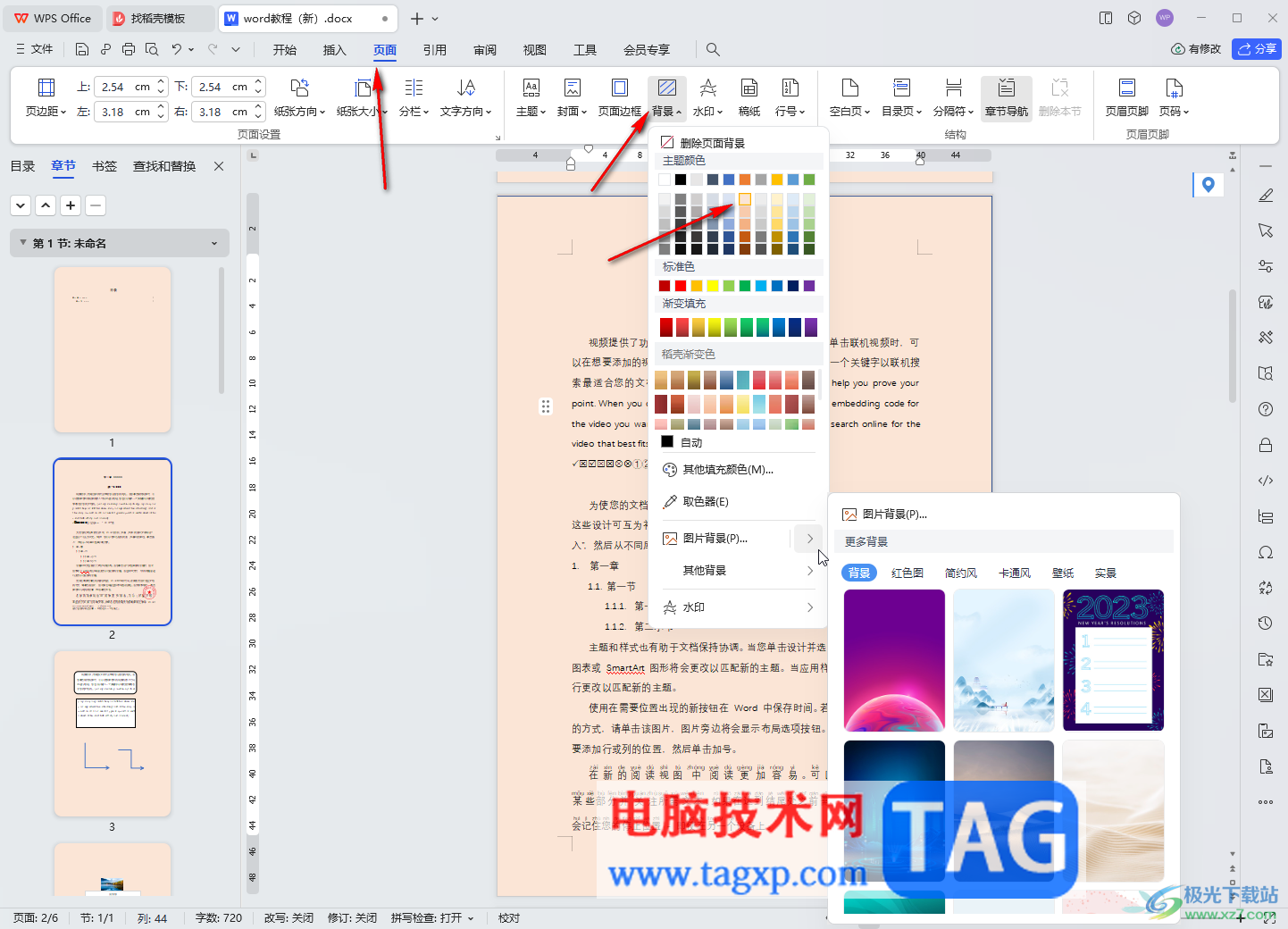The image size is (1288, 929).
Task: Open the Page number (页码) tool
Action: click(1174, 98)
